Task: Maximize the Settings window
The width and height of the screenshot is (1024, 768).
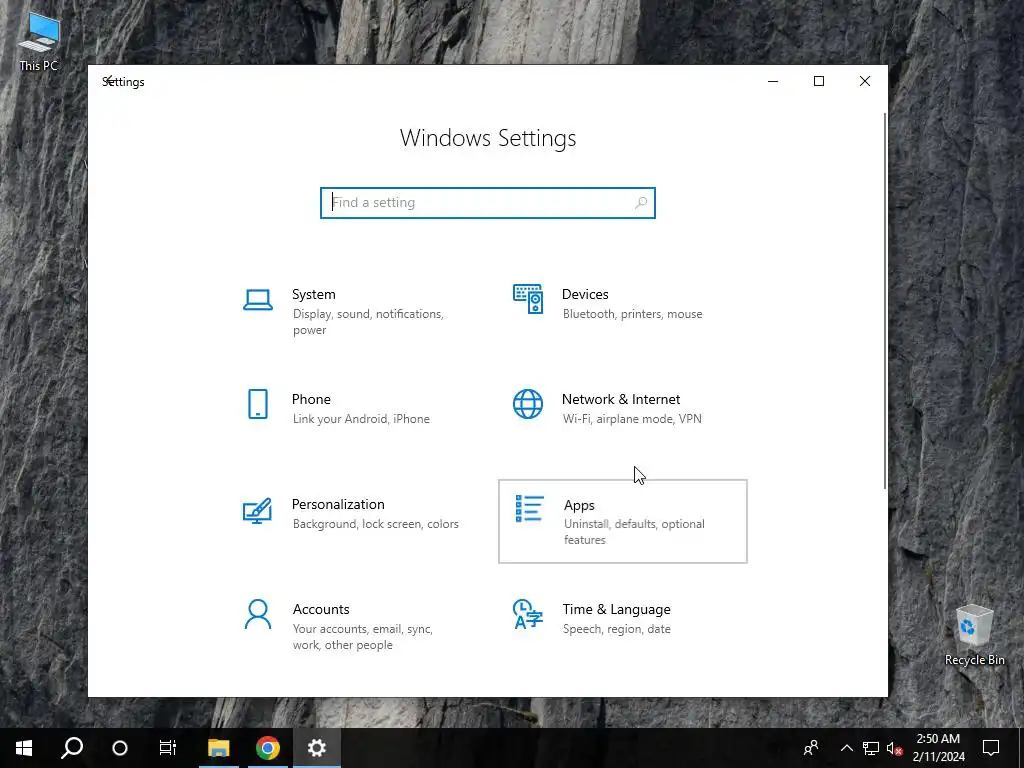Action: [819, 81]
